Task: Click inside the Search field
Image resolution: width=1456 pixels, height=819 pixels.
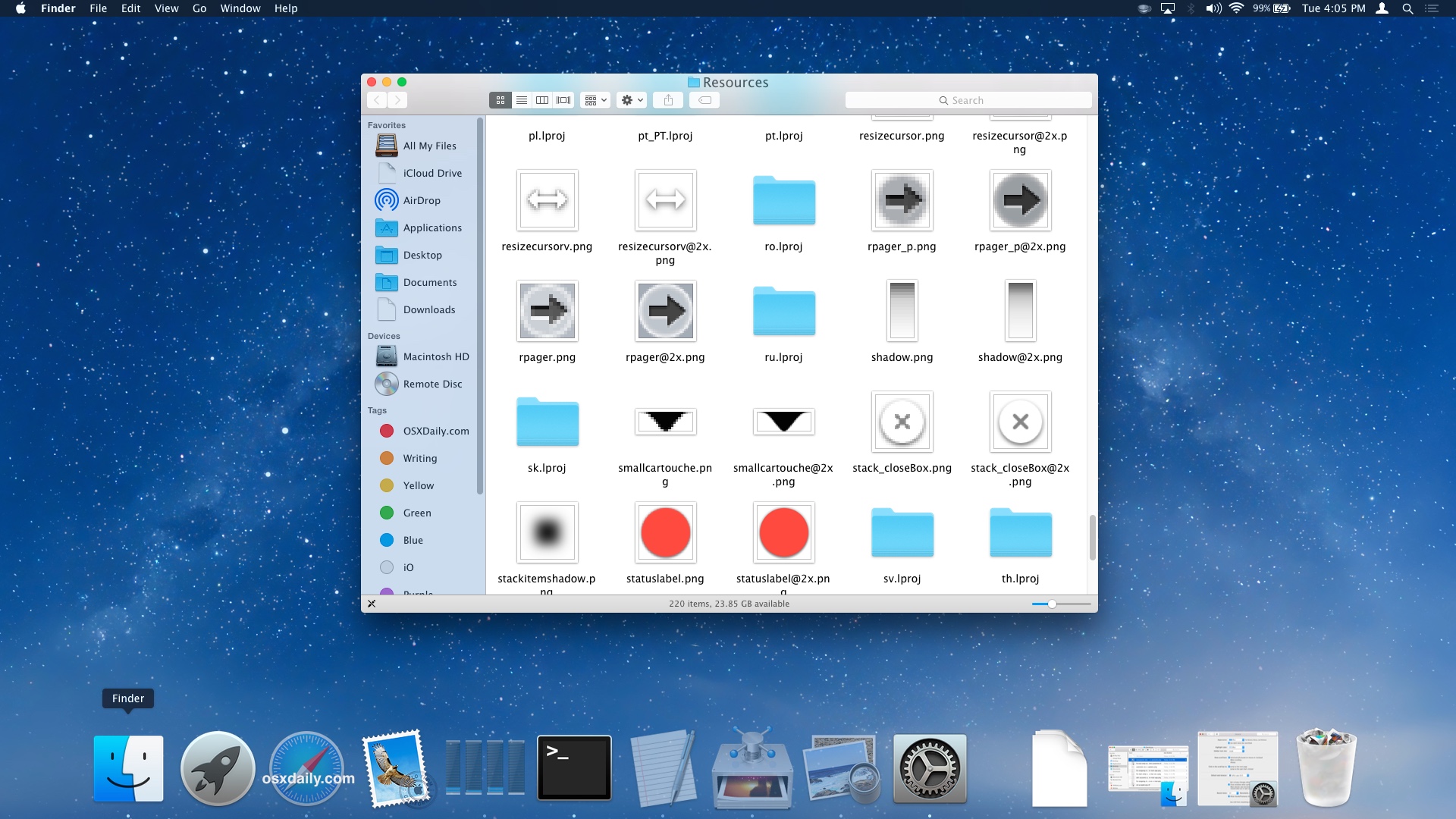Action: click(x=968, y=99)
